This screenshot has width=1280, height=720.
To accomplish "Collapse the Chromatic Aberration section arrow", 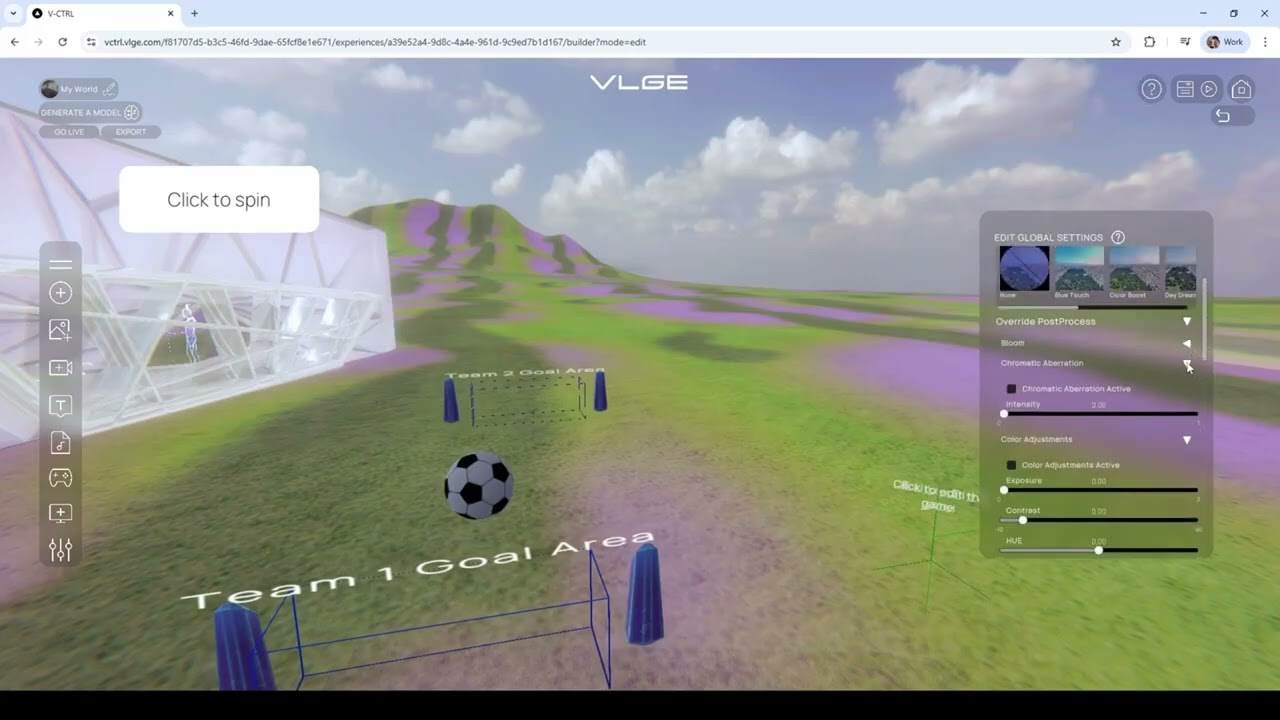I will (x=1187, y=364).
